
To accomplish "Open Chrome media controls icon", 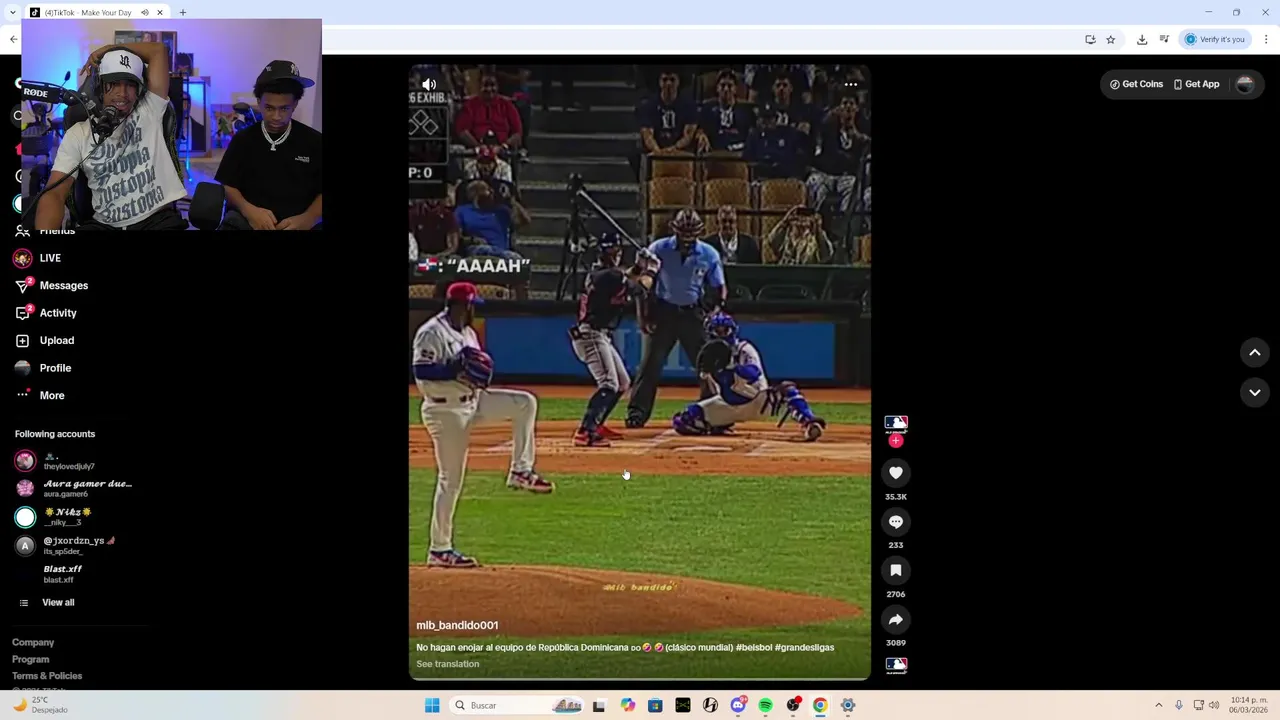I will [1164, 40].
